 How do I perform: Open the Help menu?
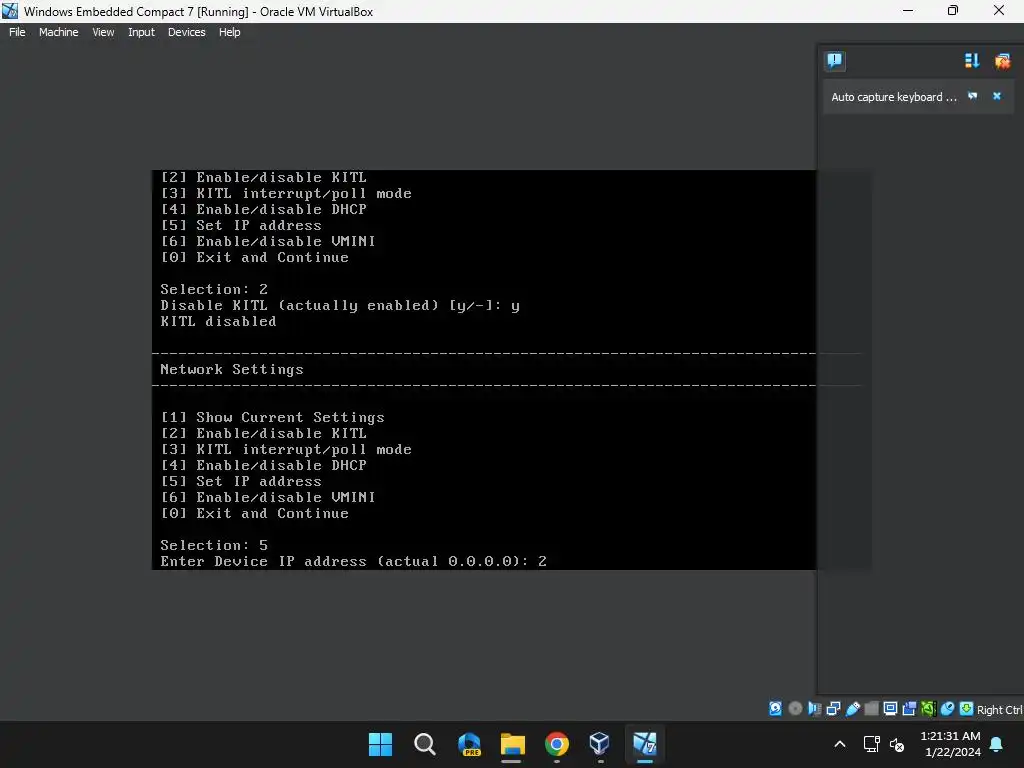pyautogui.click(x=229, y=32)
